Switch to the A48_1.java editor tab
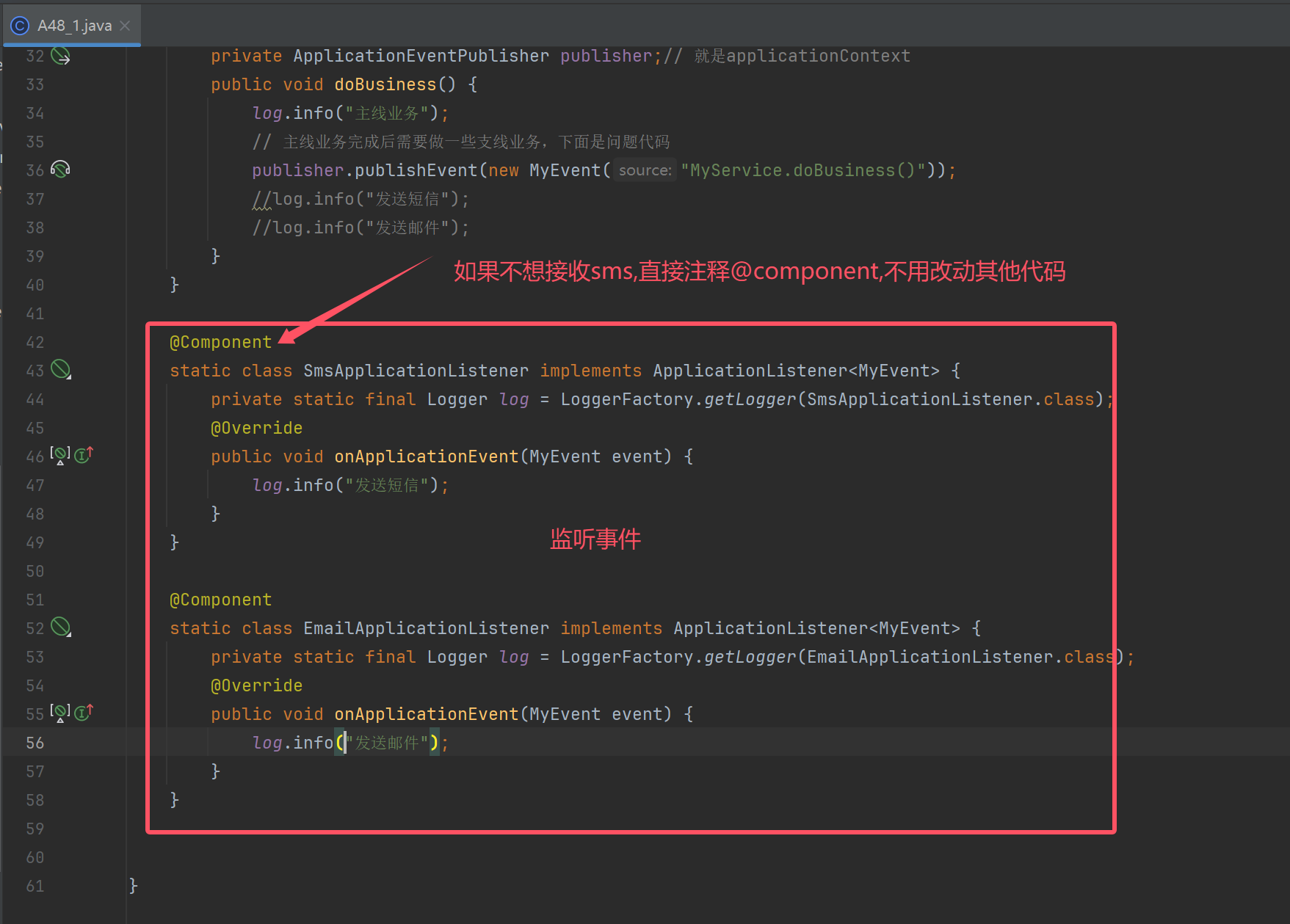1290x924 pixels. (x=72, y=26)
